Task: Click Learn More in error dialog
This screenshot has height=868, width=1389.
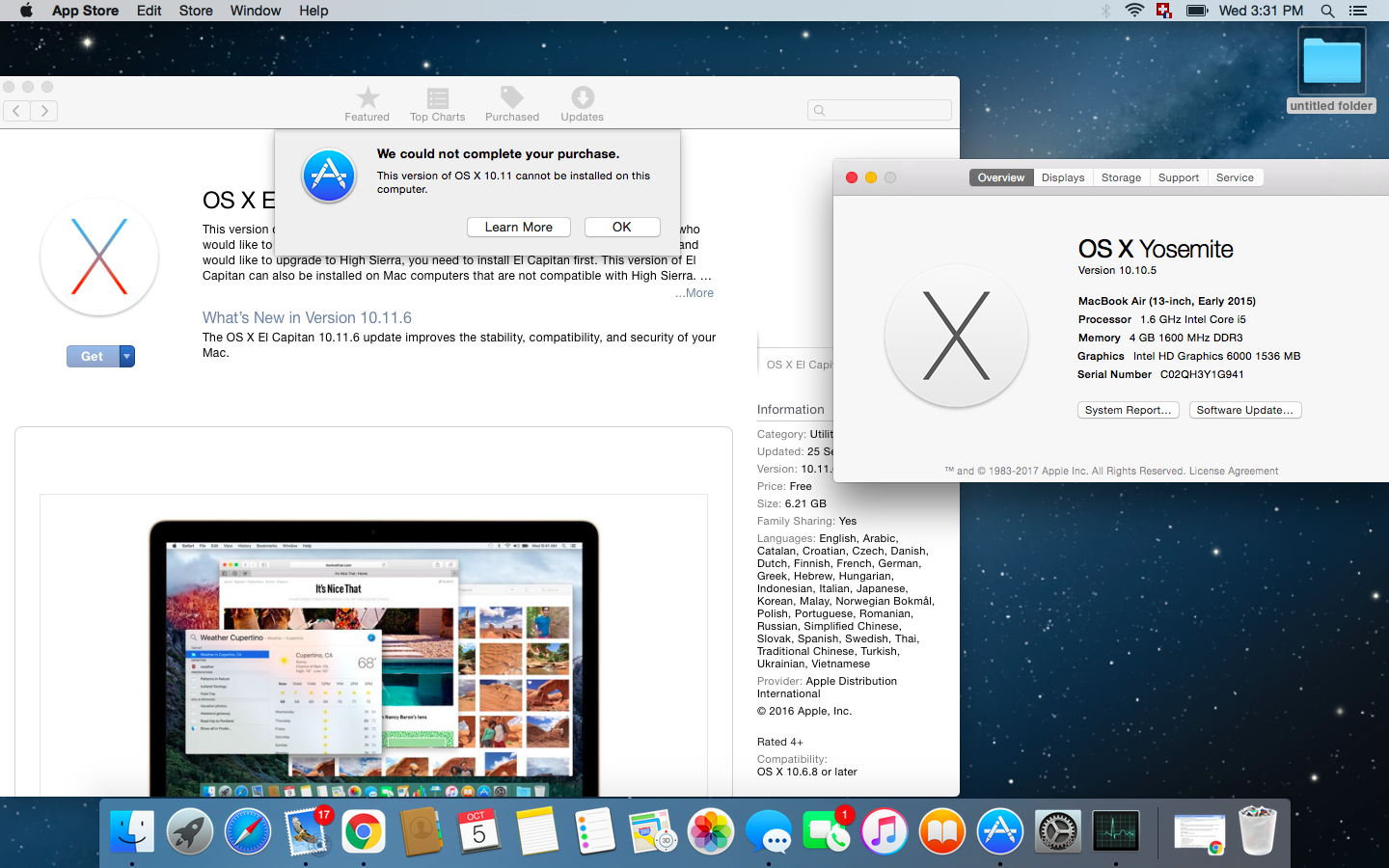Action: (519, 227)
